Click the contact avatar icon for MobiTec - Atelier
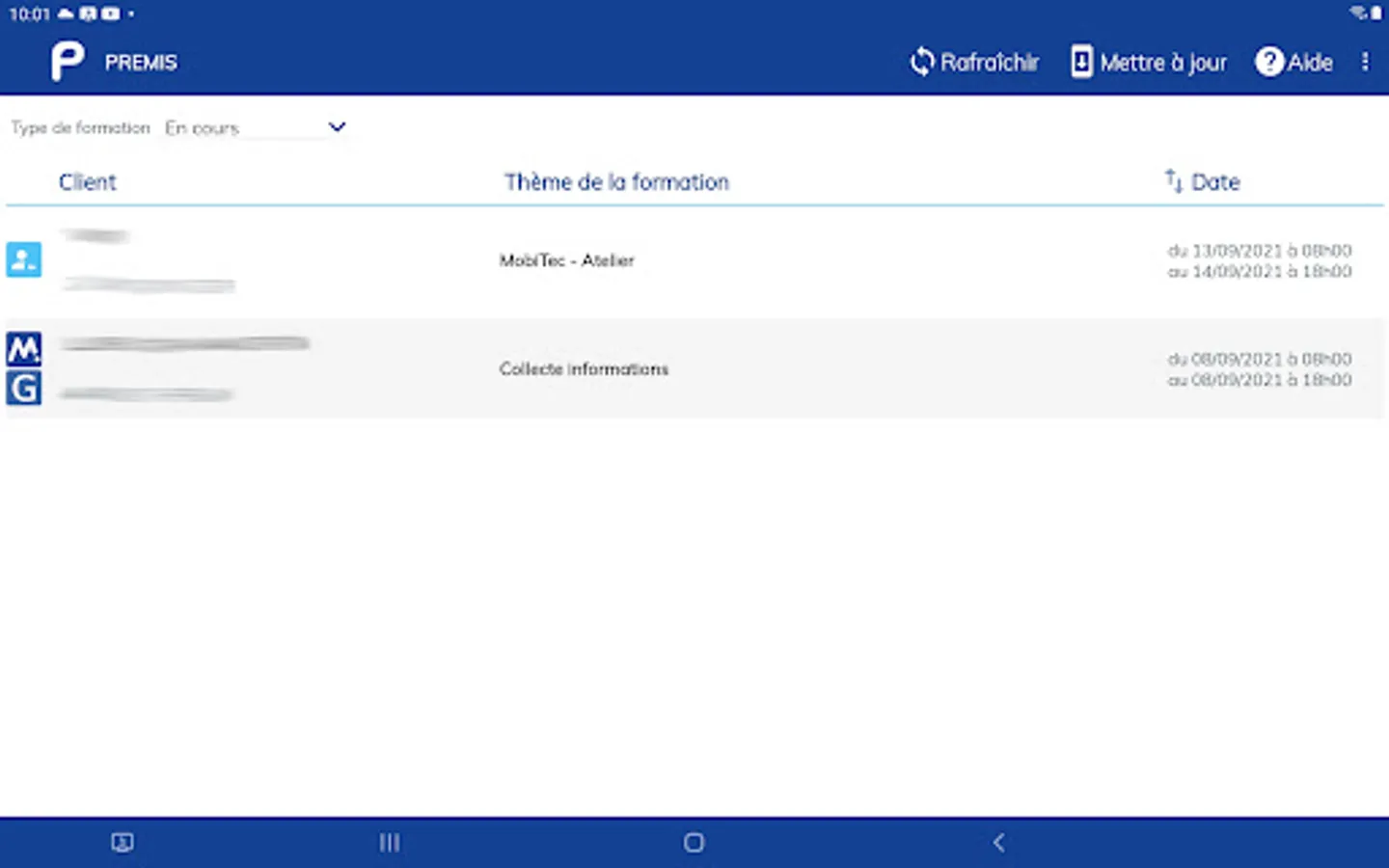1389x868 pixels. pos(24,259)
